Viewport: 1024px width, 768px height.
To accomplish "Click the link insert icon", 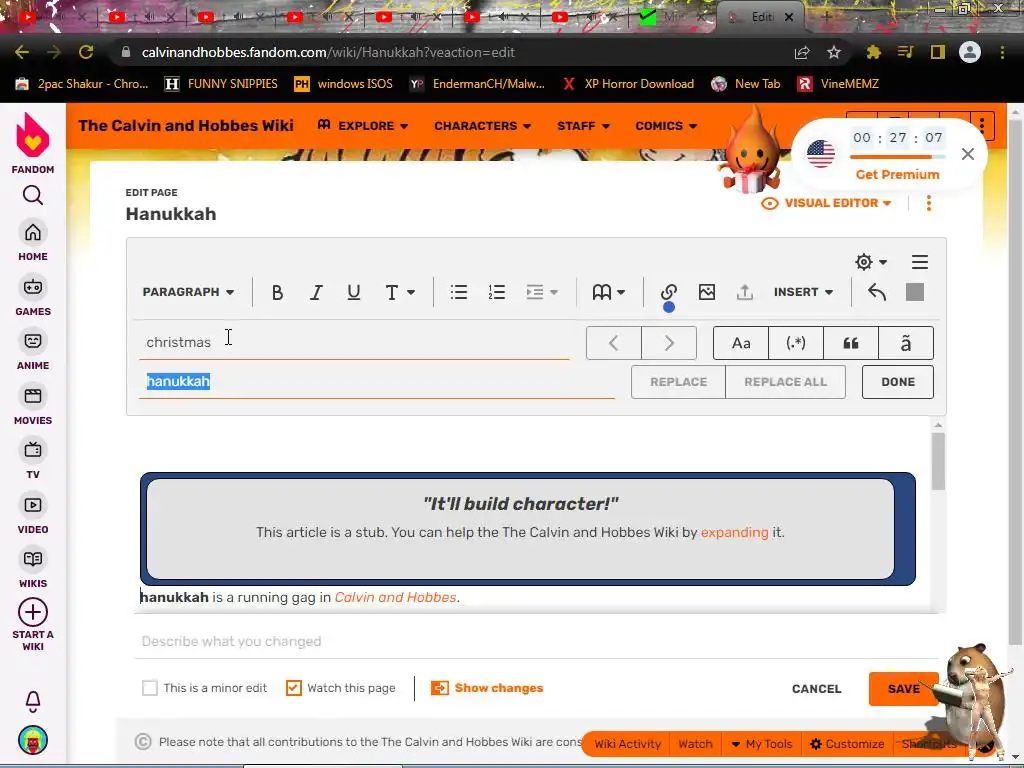I will 668,292.
